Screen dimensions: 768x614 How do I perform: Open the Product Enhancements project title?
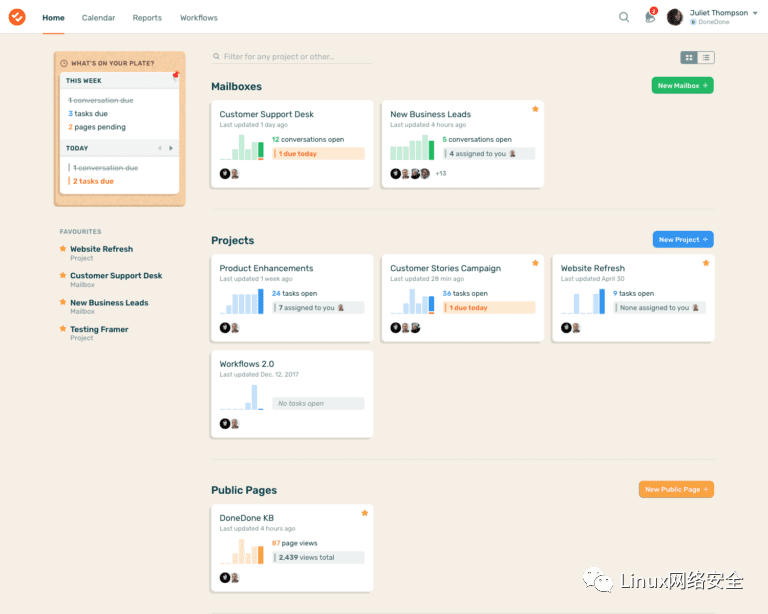tap(266, 268)
